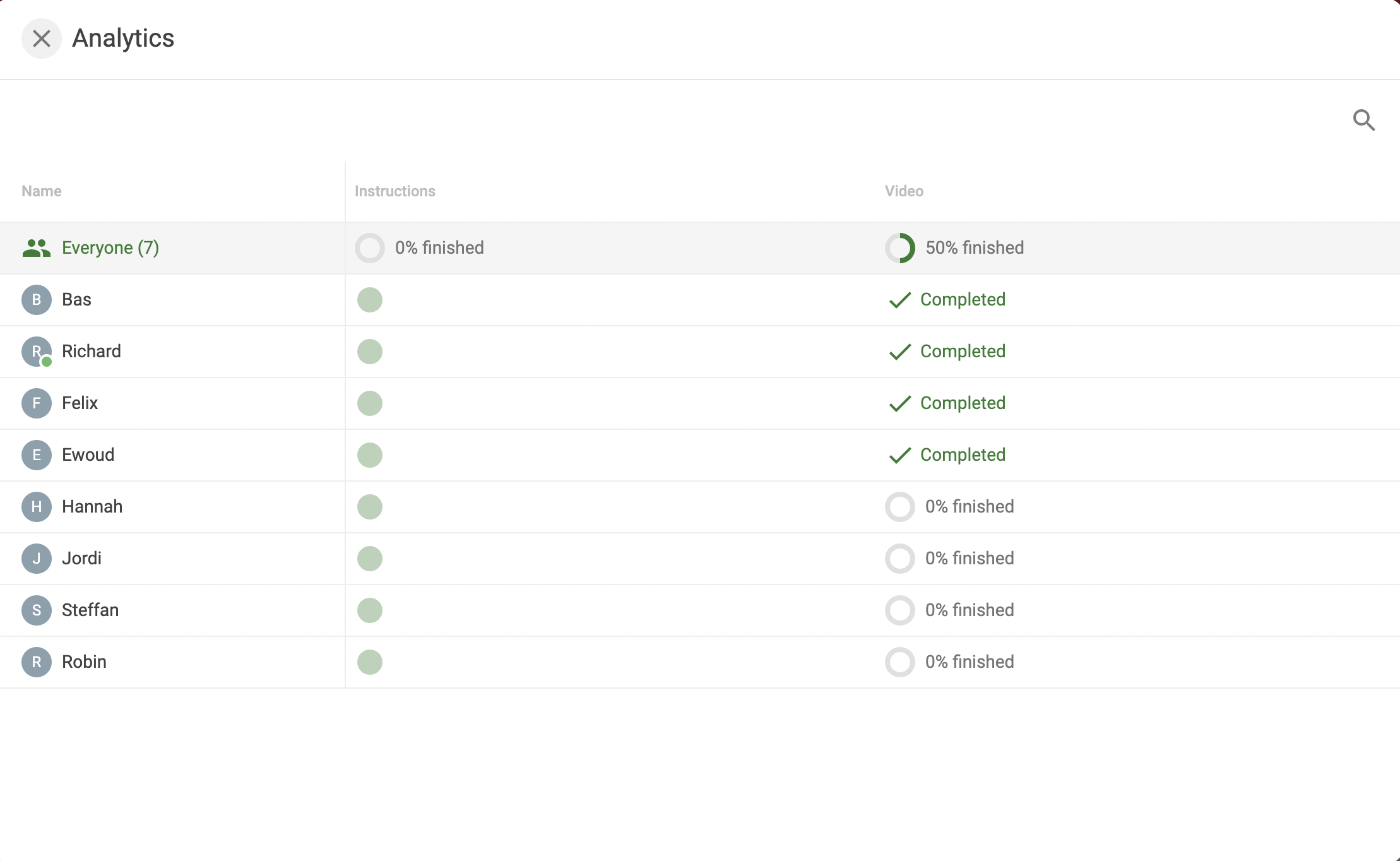This screenshot has height=861, width=1400.
Task: Click Robin's avatar icon
Action: pos(37,662)
